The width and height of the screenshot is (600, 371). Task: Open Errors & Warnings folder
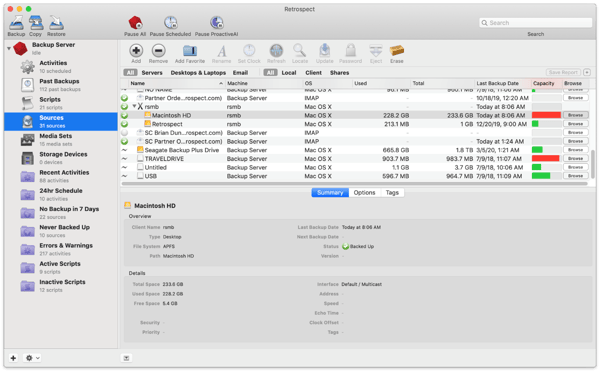coord(61,249)
